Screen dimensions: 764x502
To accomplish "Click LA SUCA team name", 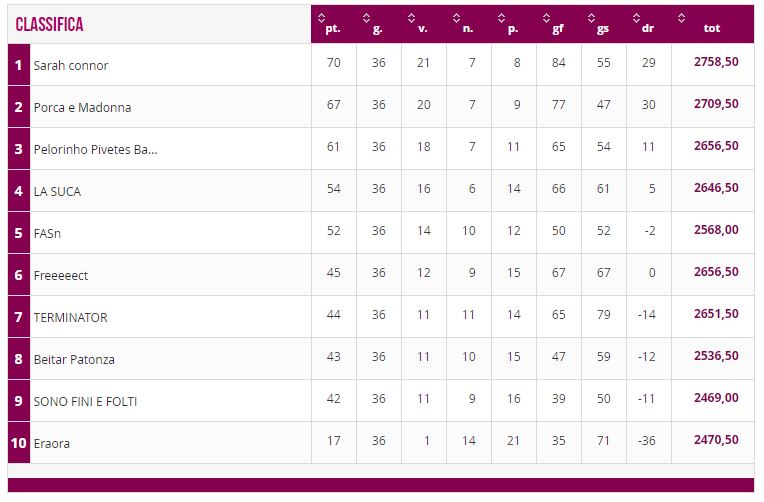I will click(57, 192).
